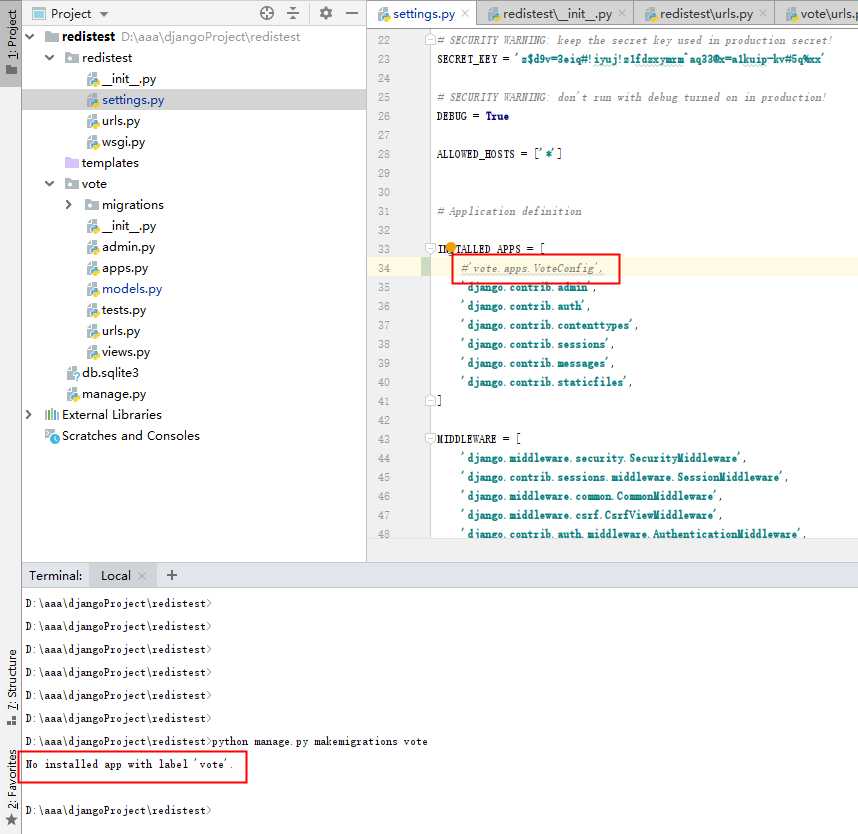Image resolution: width=858 pixels, height=834 pixels.
Task: Expand the migrations folder
Action: pos(68,205)
